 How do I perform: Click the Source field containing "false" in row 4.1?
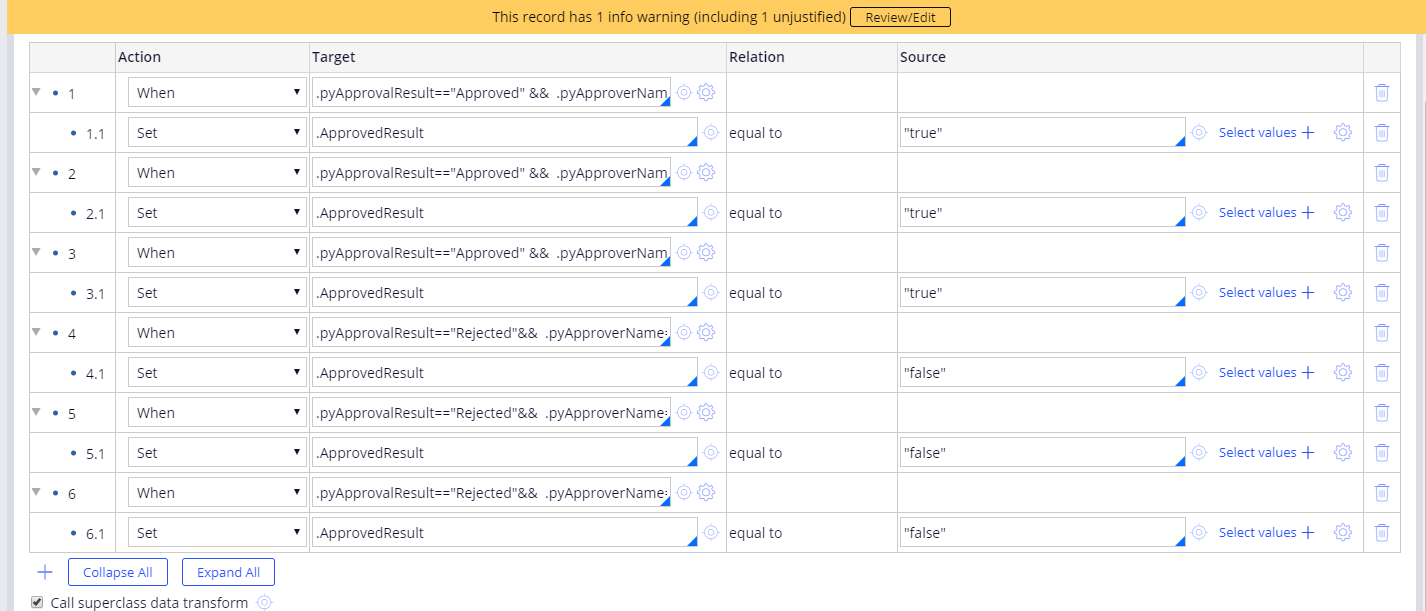tap(1040, 372)
